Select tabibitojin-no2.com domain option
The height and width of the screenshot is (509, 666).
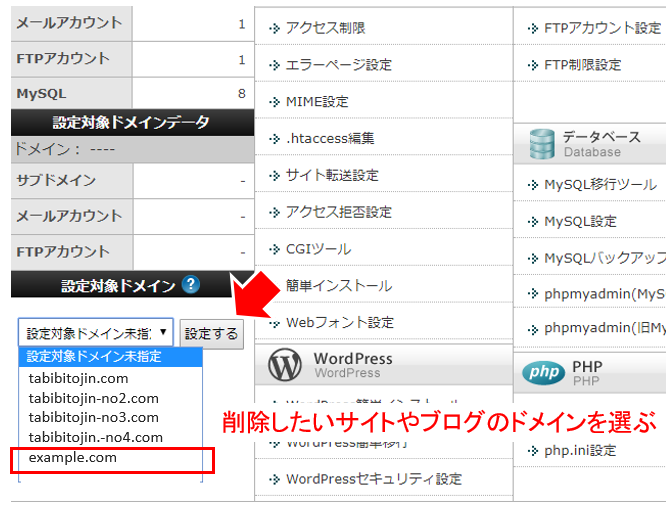click(x=93, y=398)
